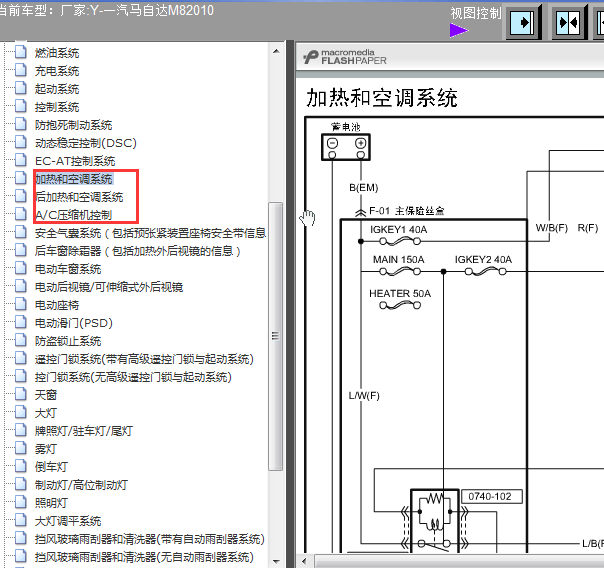Click the tree list scroll-up arrow
Viewport: 604px width, 568px height.
pyautogui.click(x=276, y=51)
